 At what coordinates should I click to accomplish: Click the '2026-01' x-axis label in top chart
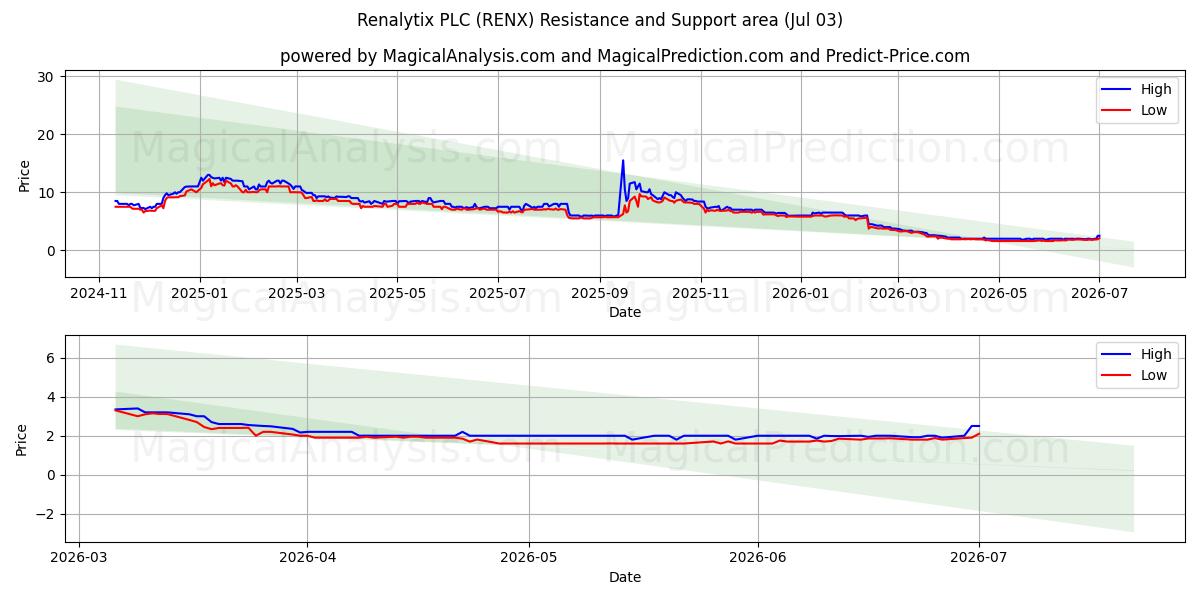point(801,294)
